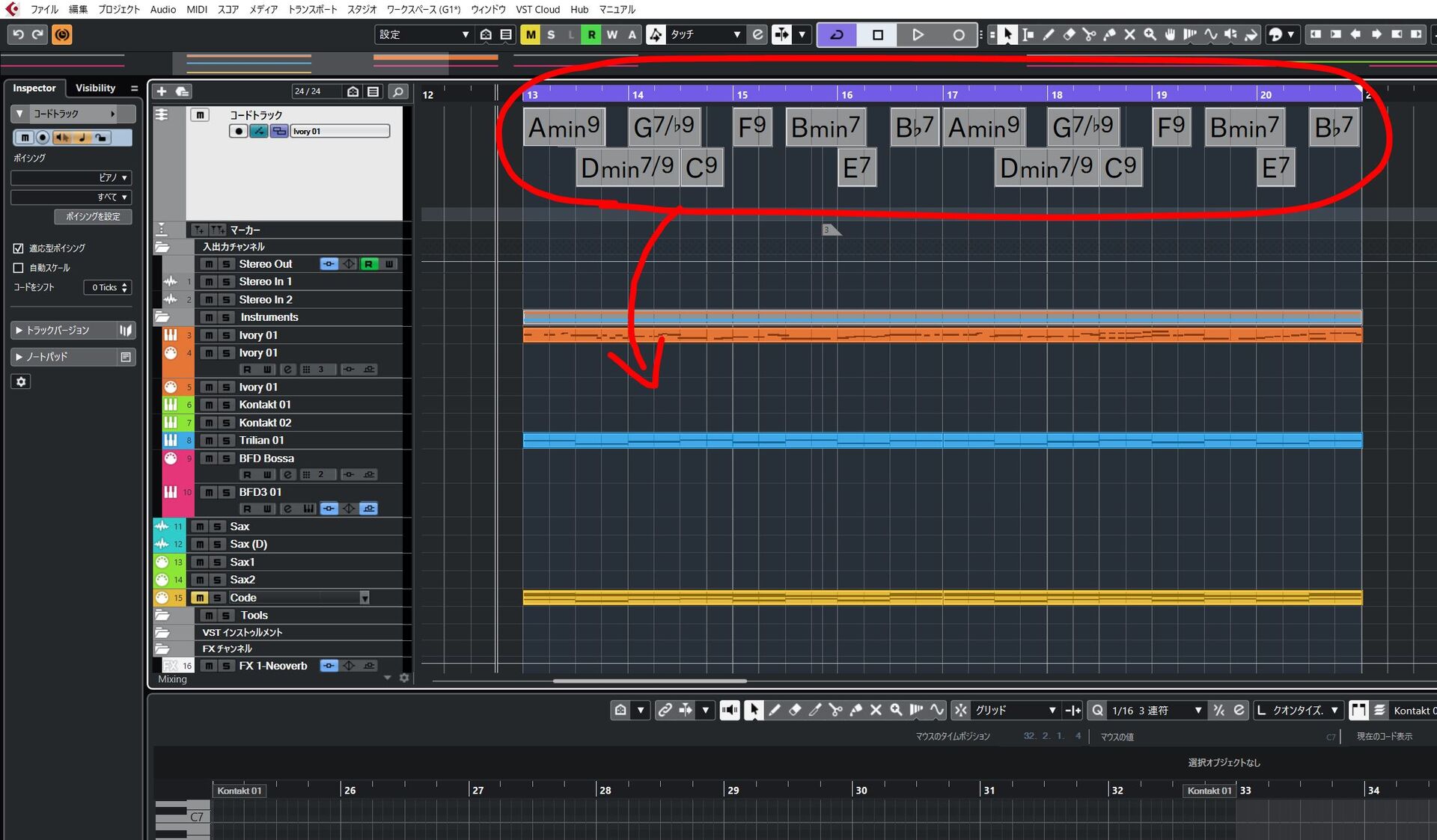Screen dimensions: 1437x840
Task: Uncheck the 適応型ボイシング checkbox
Action: click(19, 248)
